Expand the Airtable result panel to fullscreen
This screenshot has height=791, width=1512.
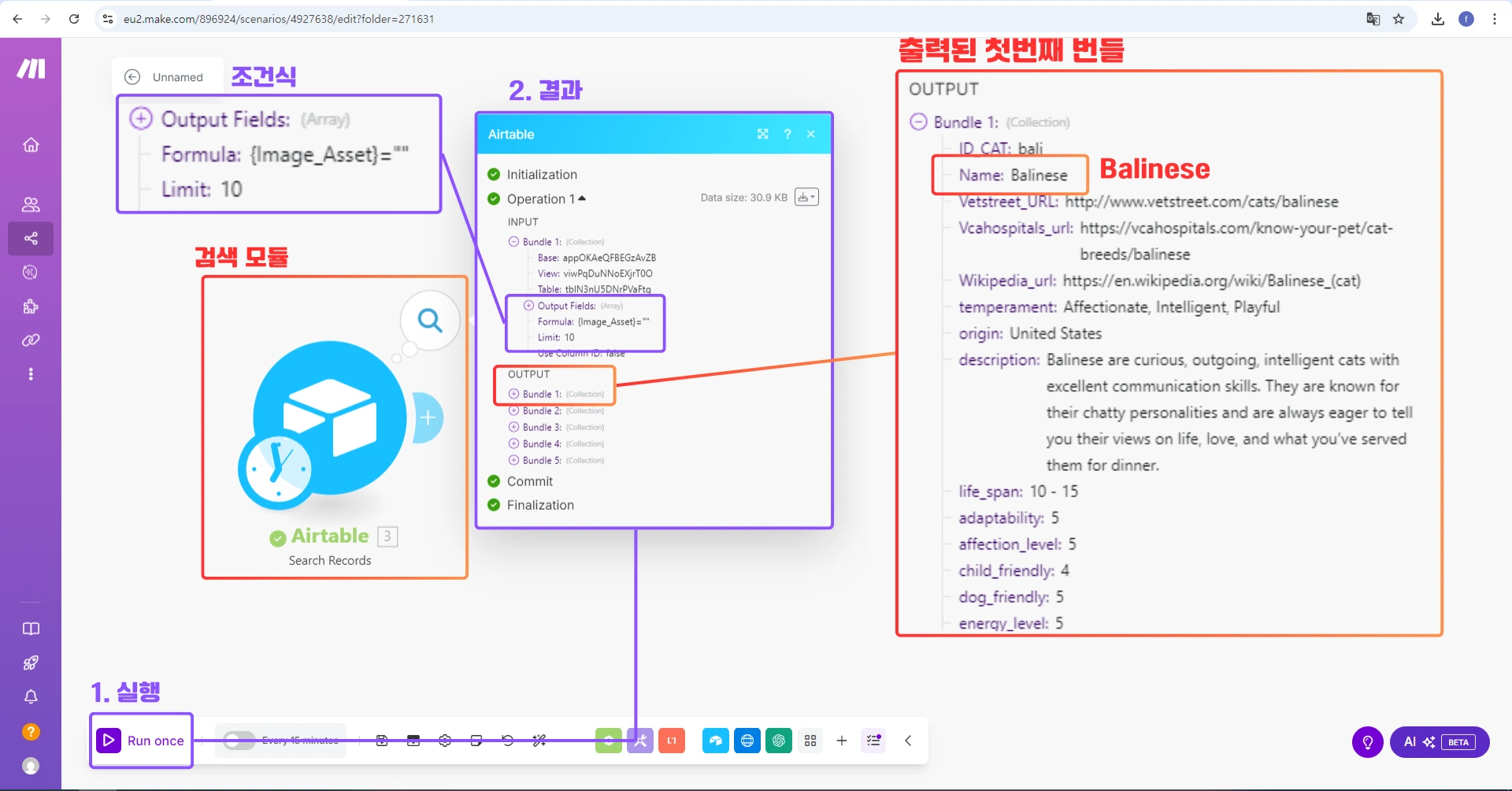[x=763, y=134]
